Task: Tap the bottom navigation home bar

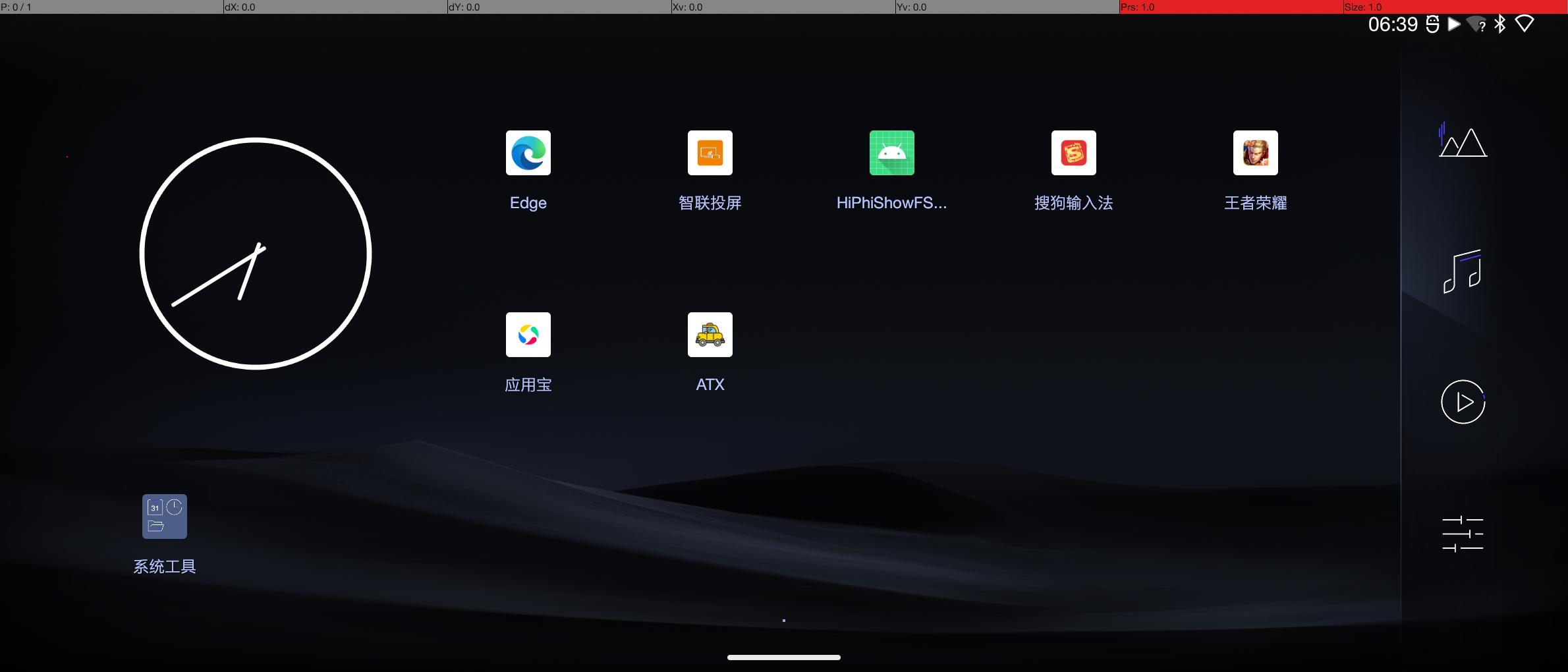Action: pos(784,657)
